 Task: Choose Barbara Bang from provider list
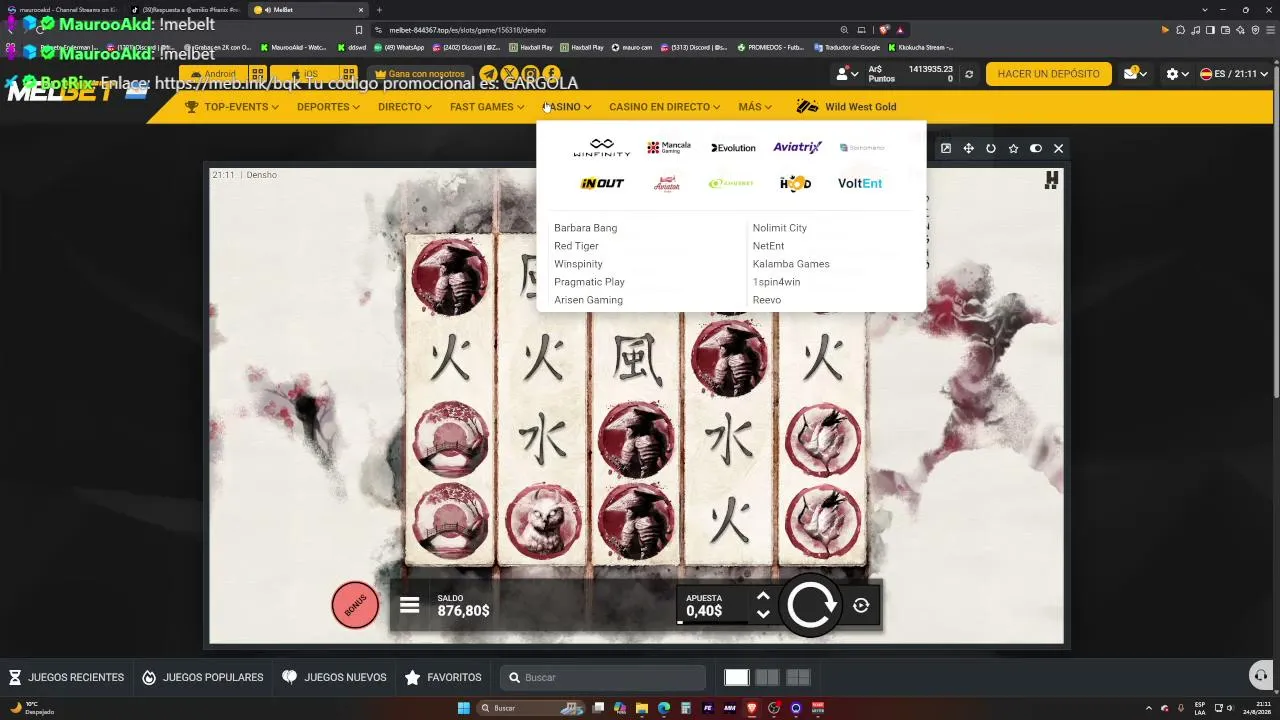(x=586, y=228)
